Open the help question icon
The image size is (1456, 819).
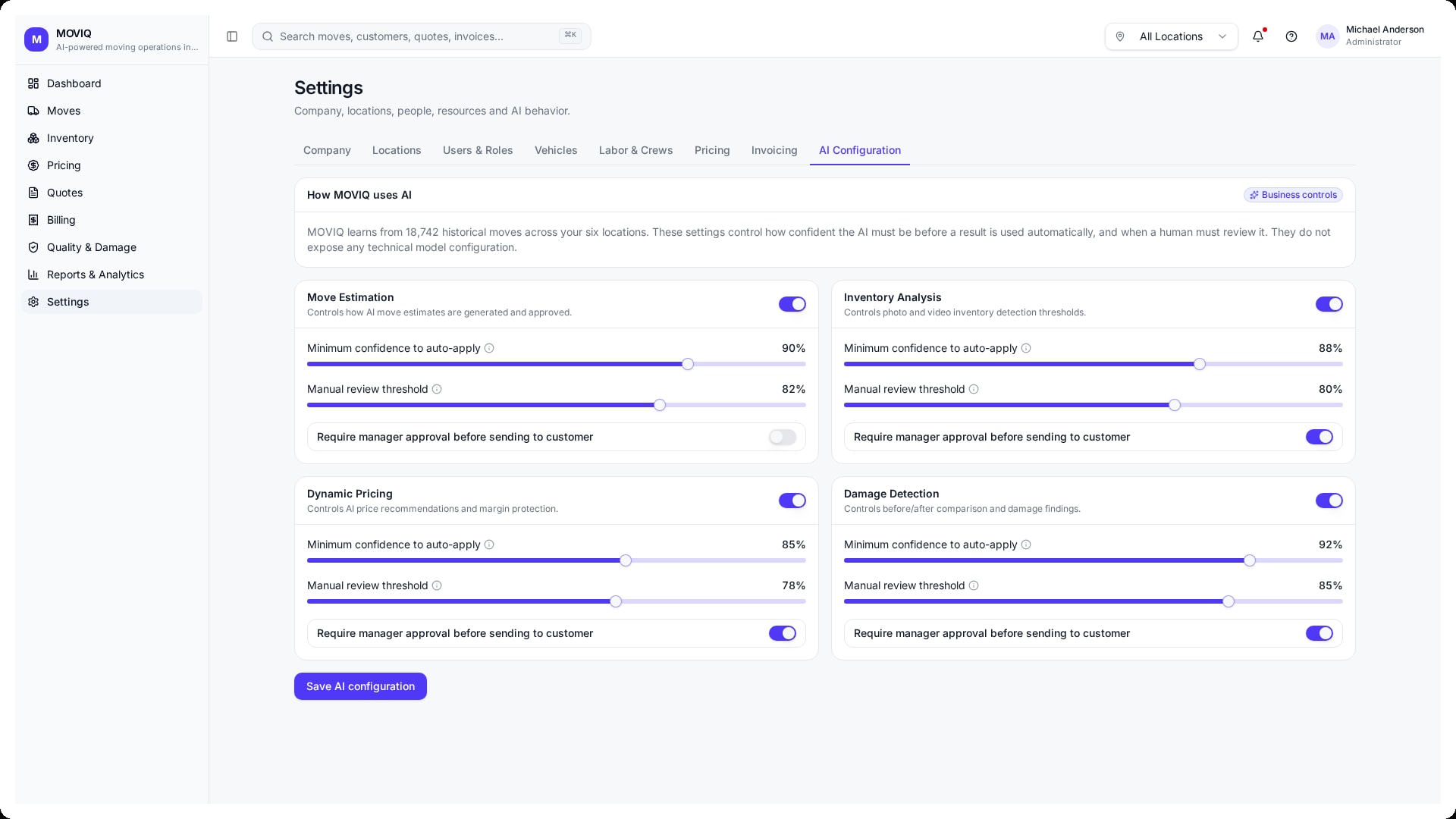point(1291,36)
